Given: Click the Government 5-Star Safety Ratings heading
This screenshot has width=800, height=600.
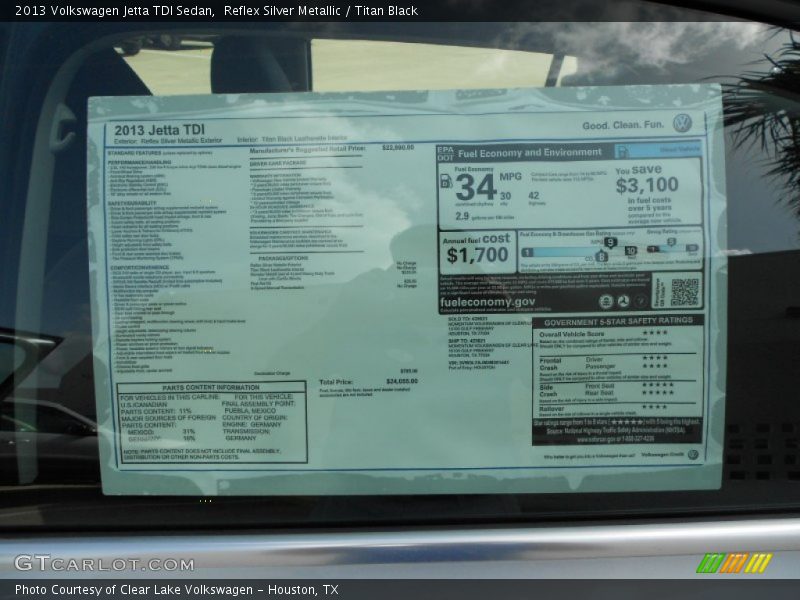Looking at the screenshot, I should 618,321.
